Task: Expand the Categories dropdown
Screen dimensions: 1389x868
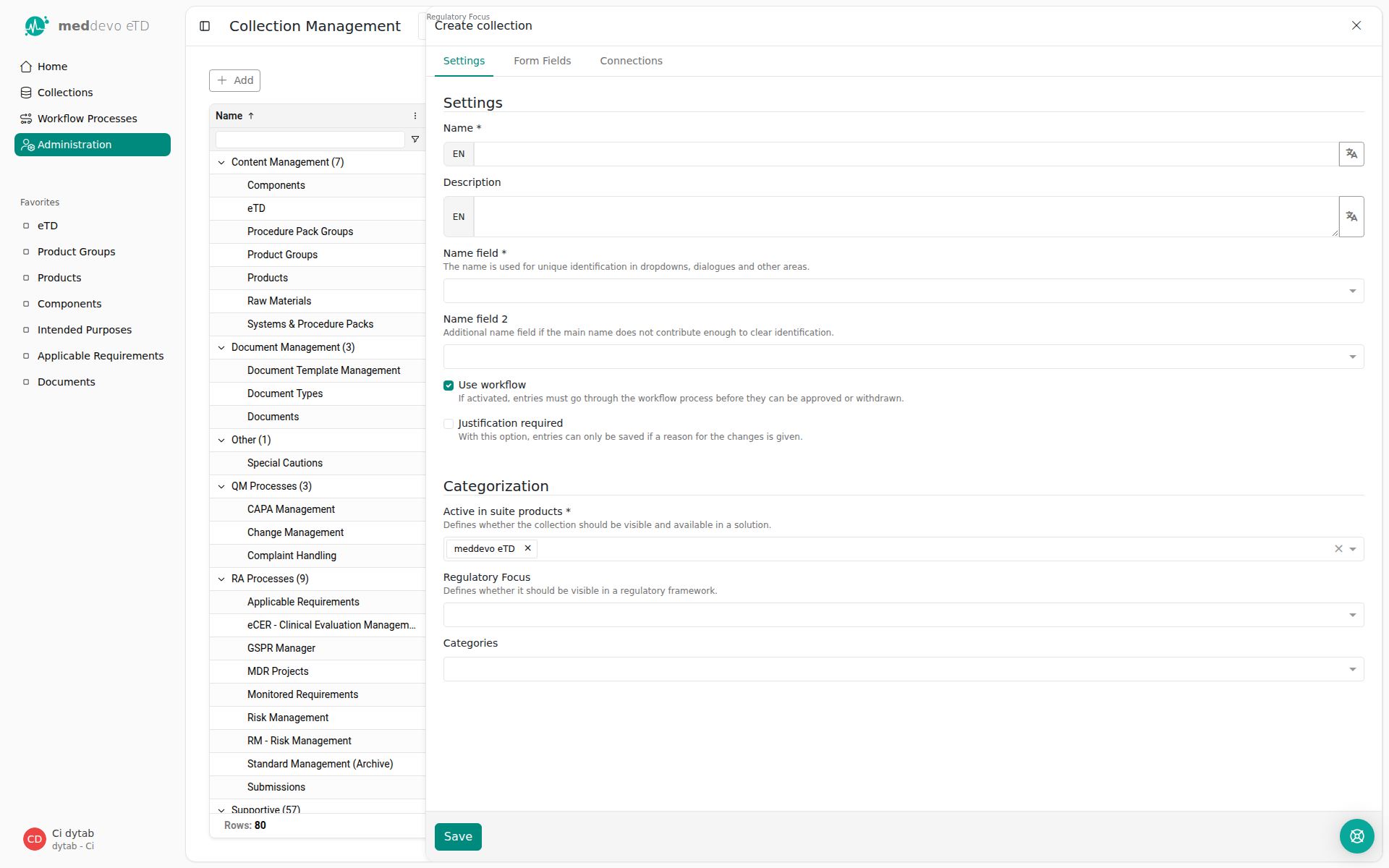Action: pos(903,669)
